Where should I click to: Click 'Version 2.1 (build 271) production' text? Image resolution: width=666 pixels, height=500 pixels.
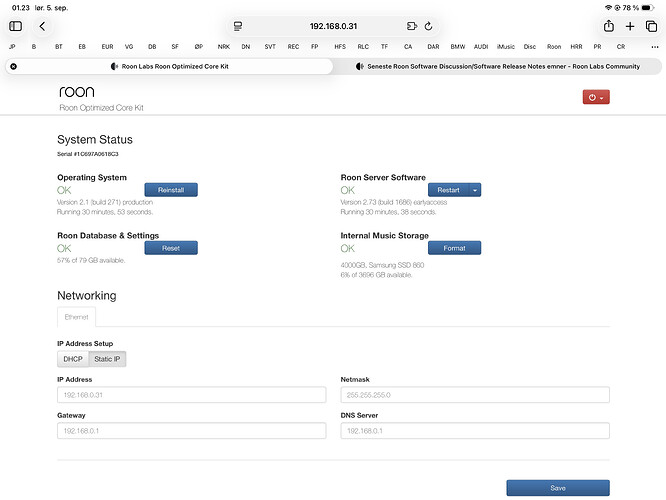[x=105, y=202]
